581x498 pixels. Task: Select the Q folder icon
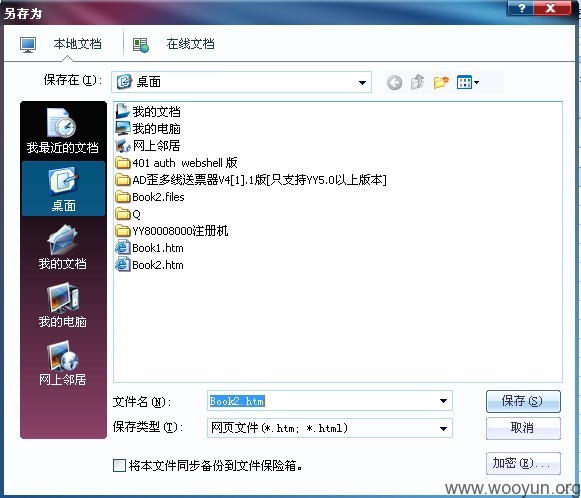click(x=123, y=214)
